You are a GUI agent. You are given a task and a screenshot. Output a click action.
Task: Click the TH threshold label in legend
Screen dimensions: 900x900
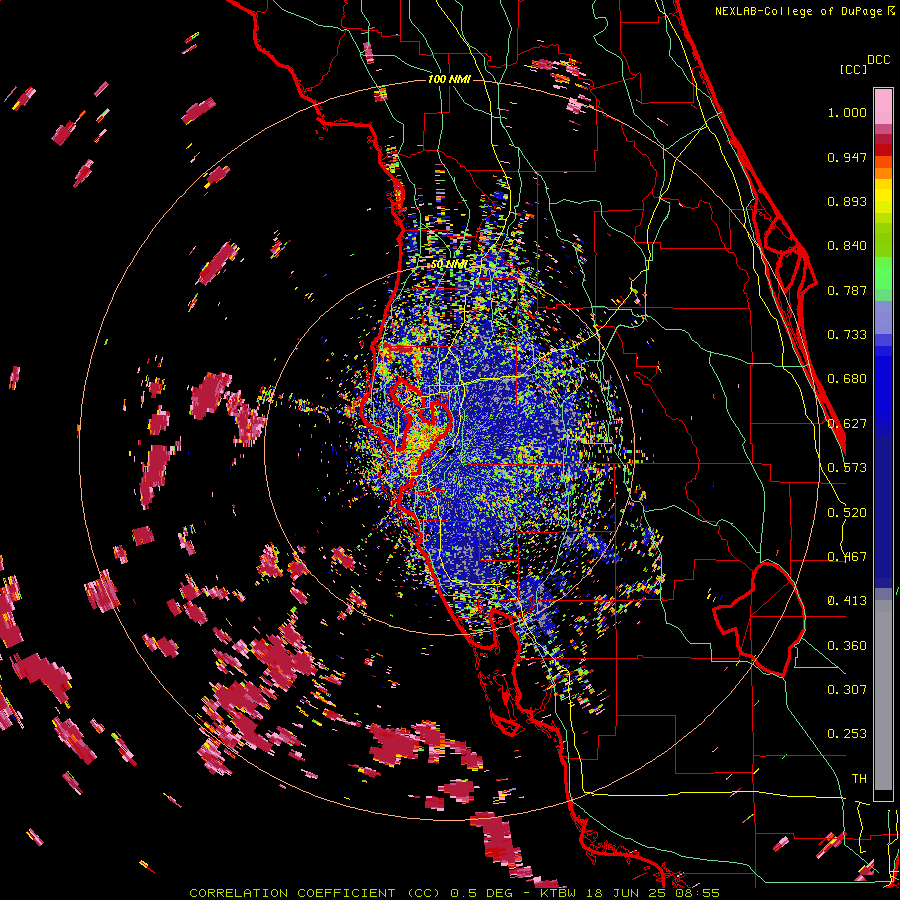coord(859,779)
